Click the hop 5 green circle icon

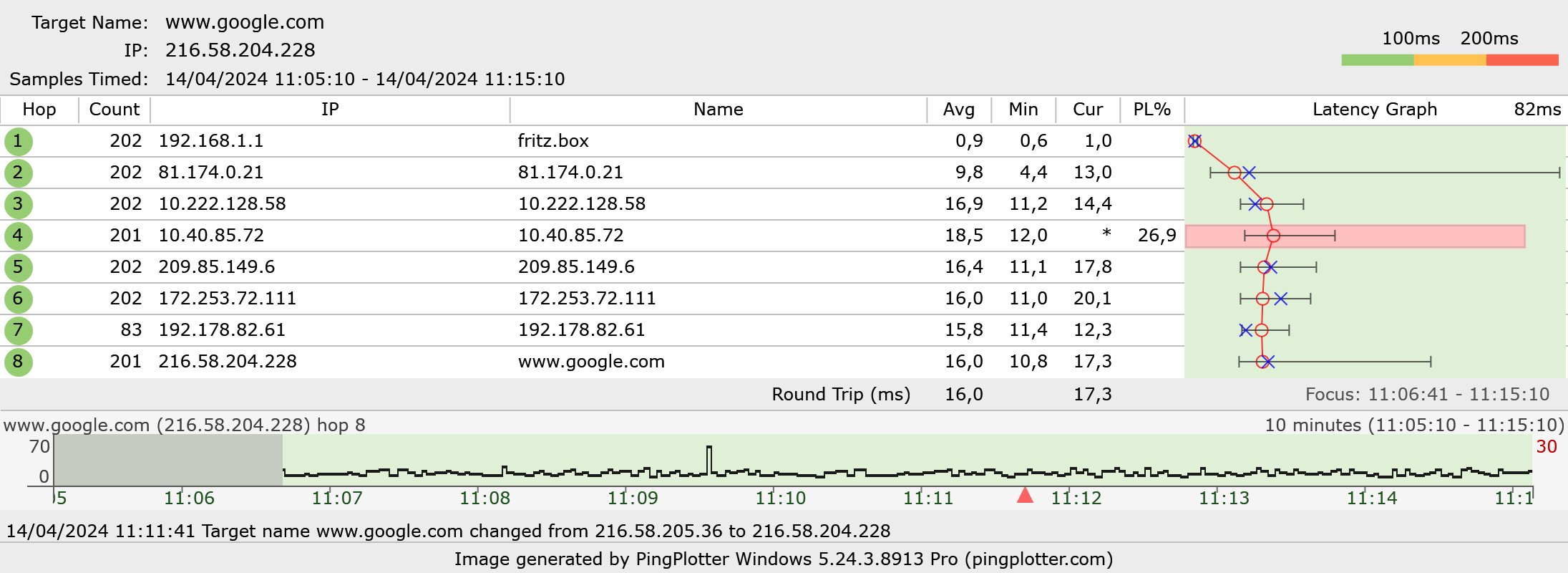pos(18,267)
